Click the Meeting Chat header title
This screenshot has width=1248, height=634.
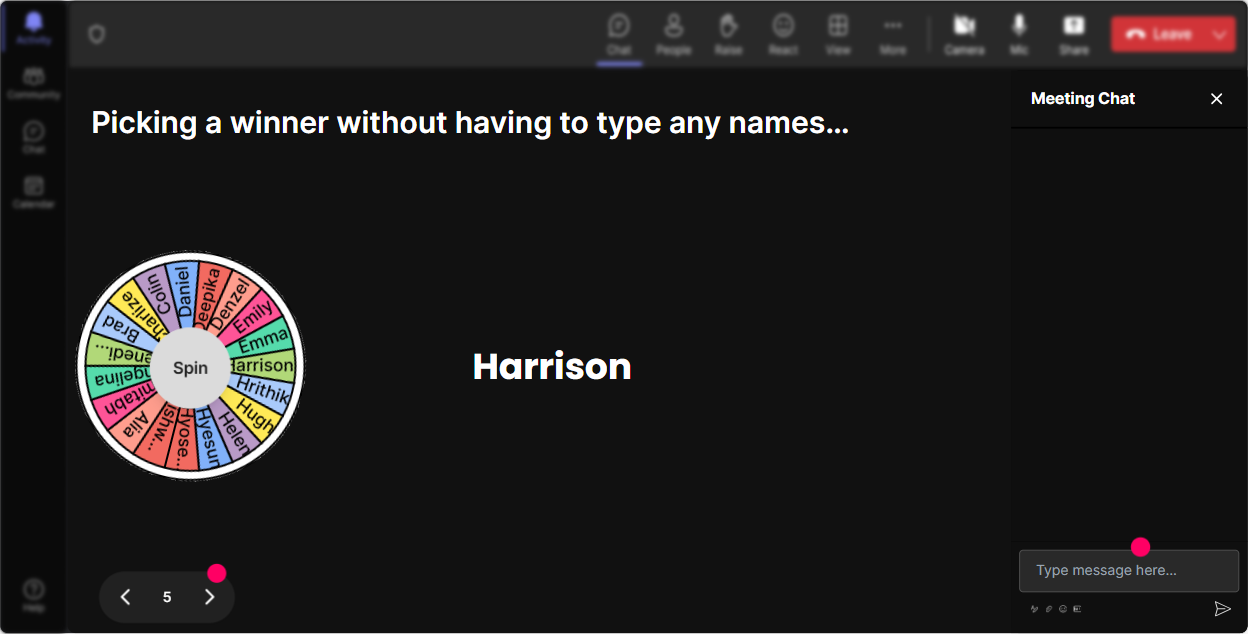[x=1083, y=98]
